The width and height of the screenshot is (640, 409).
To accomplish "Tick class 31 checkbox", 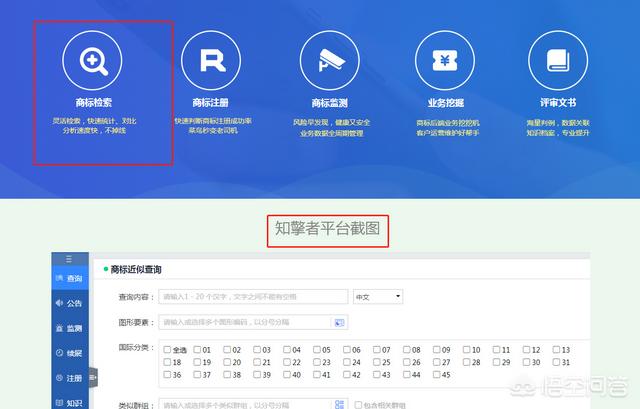I will point(556,362).
